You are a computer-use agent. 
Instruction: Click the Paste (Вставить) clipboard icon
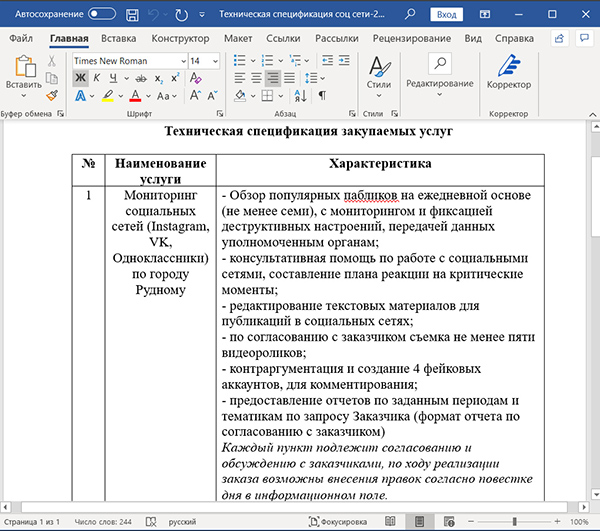26,66
